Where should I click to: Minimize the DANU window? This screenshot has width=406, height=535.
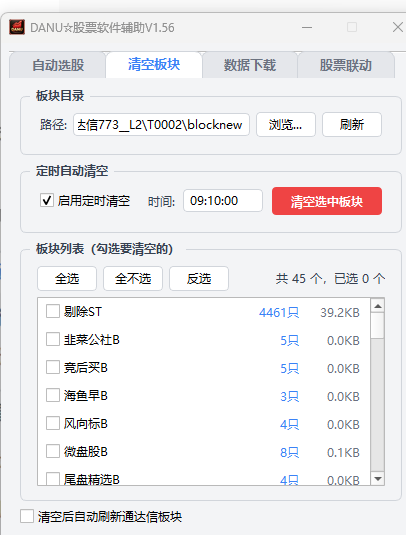307,27
